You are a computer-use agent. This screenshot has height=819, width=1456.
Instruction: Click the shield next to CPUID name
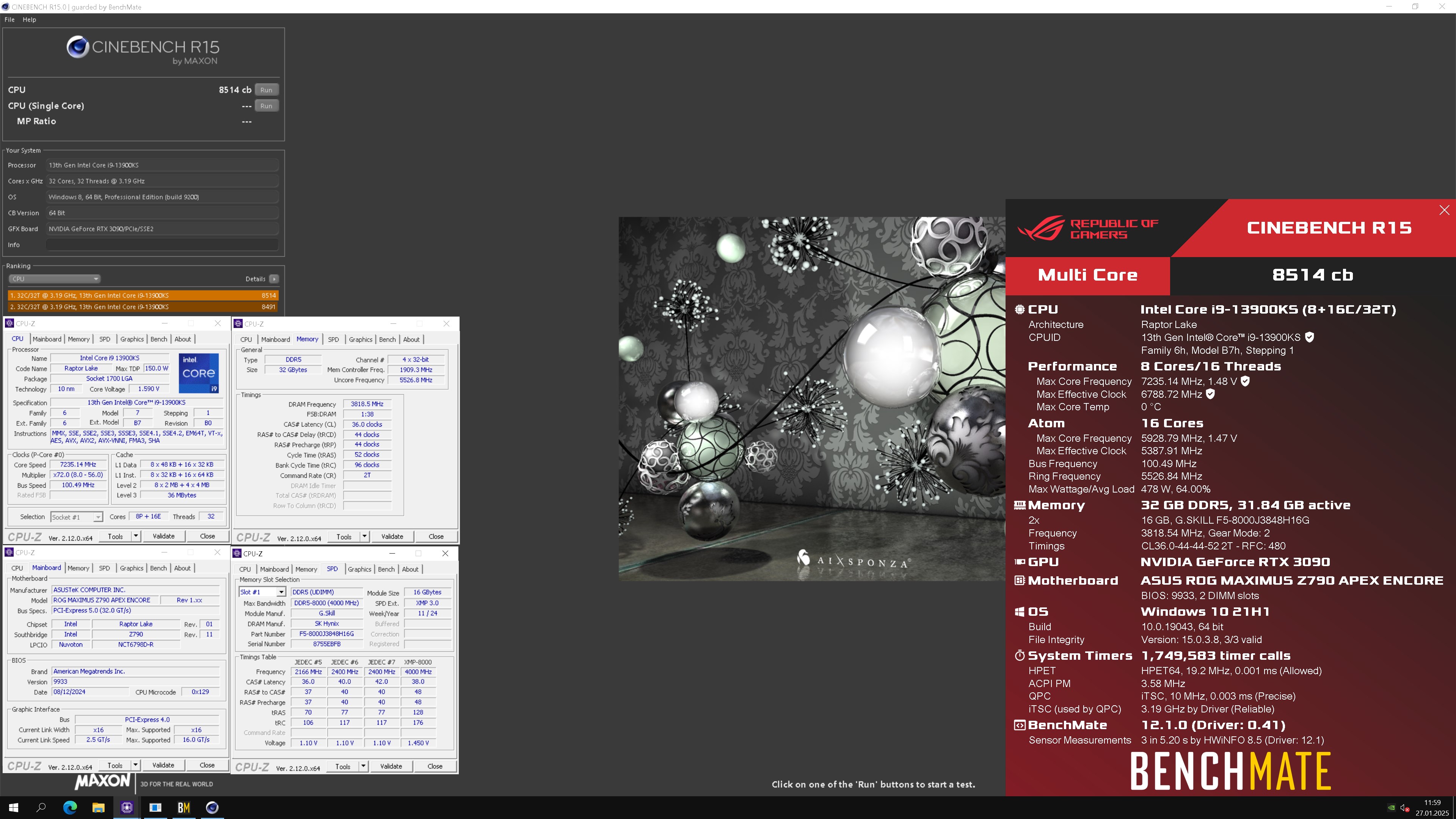coord(1310,337)
